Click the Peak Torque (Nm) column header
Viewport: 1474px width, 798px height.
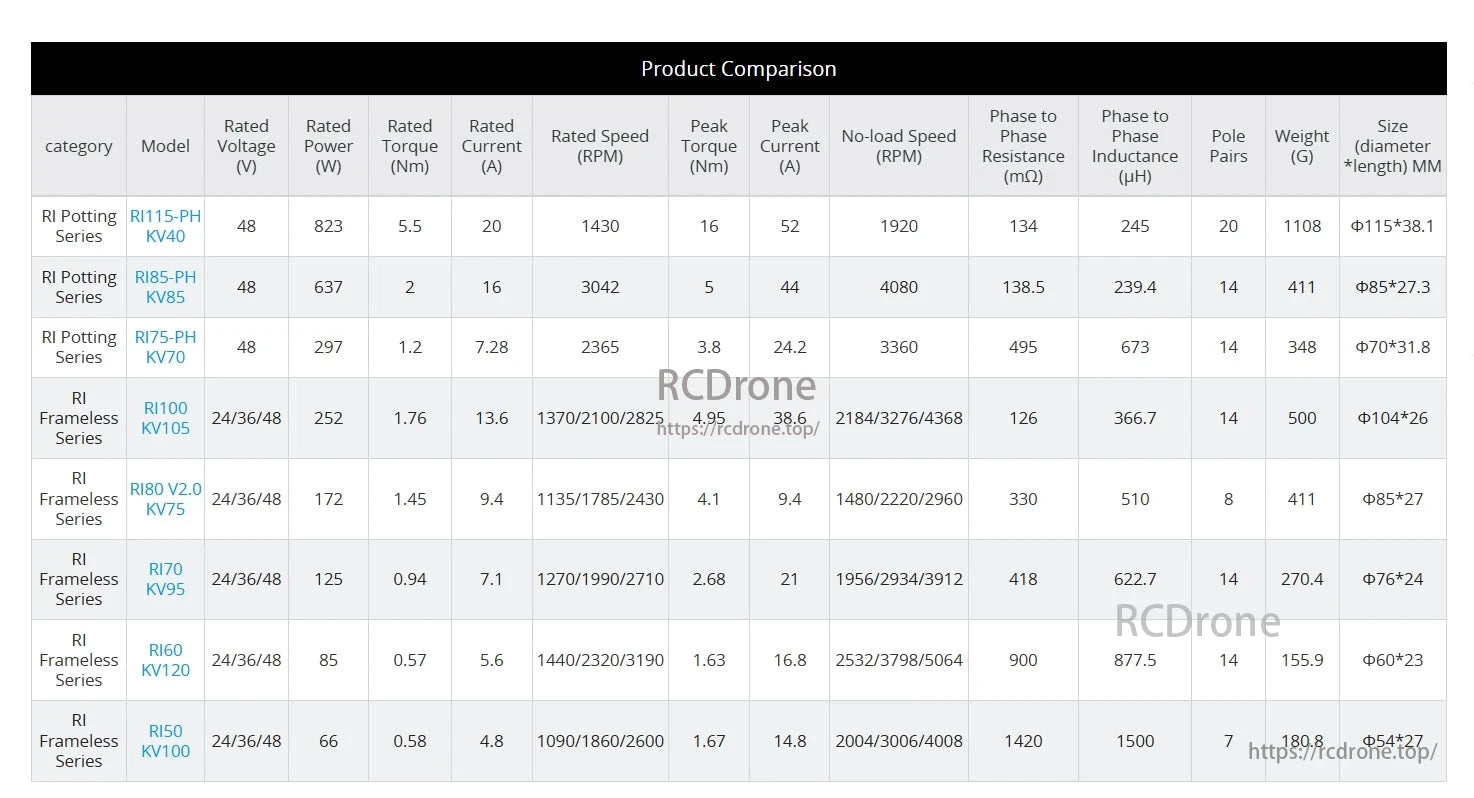[x=708, y=146]
